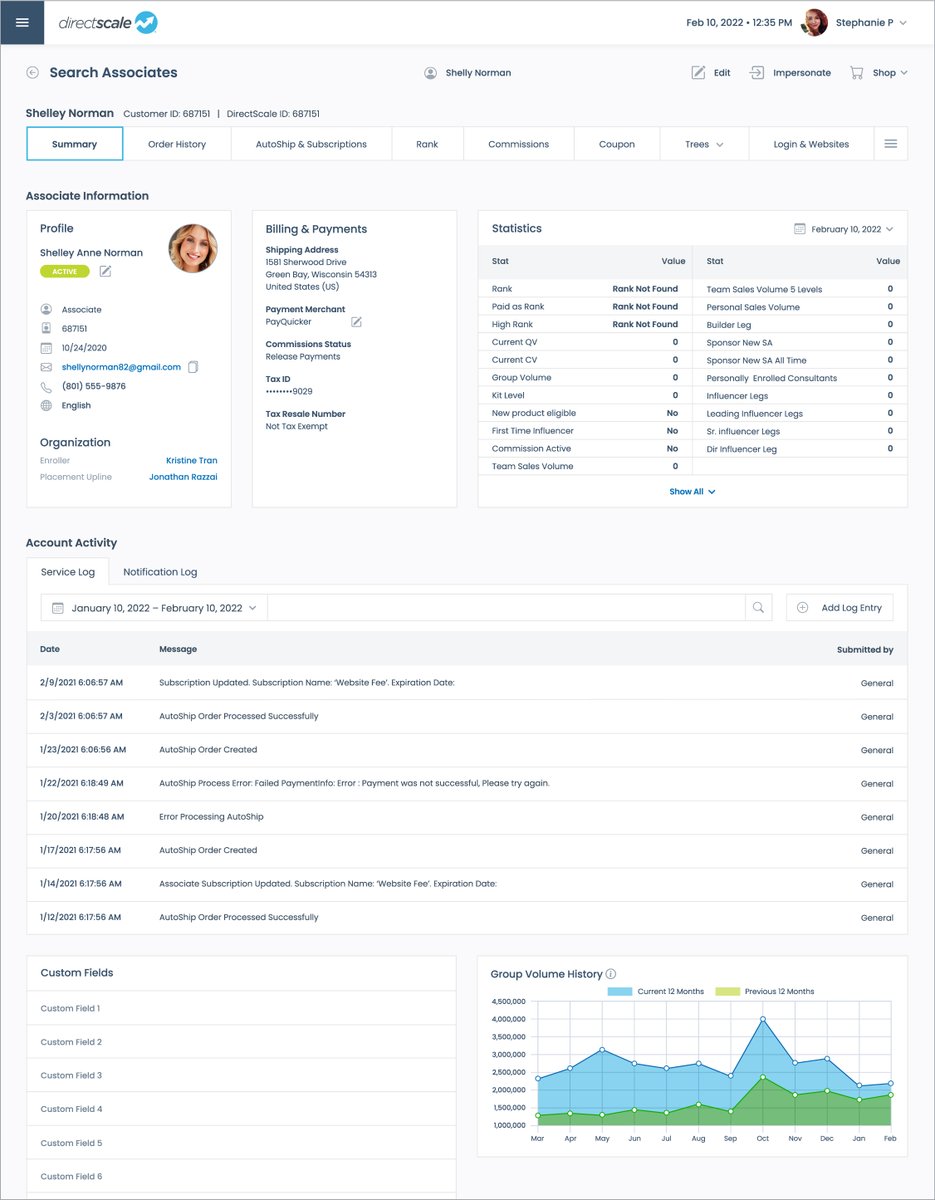Viewport: 935px width, 1200px height.
Task: Click the Shelly Norman person icon
Action: coord(431,73)
